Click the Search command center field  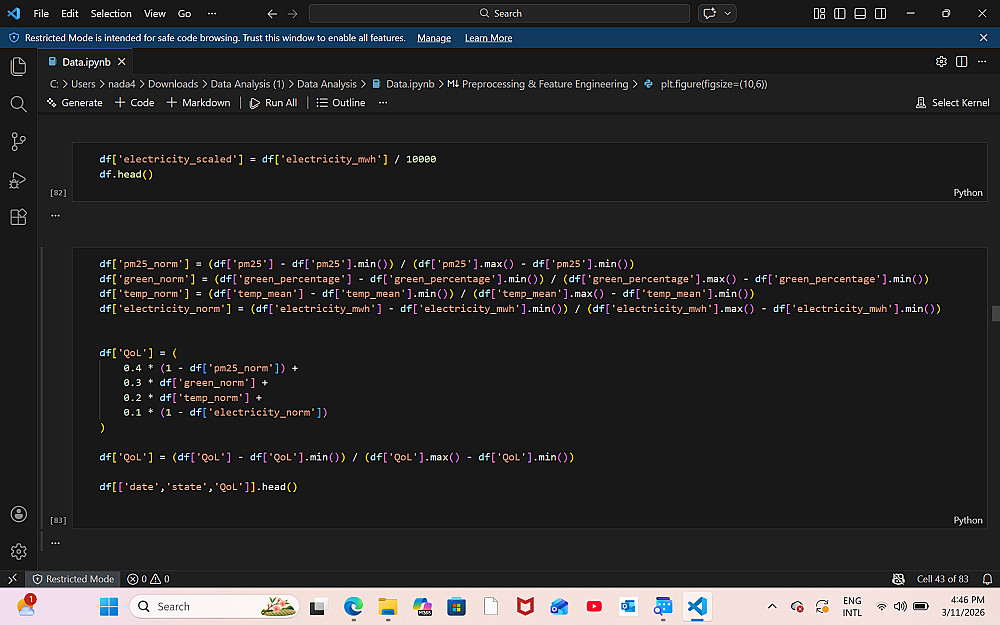point(499,13)
